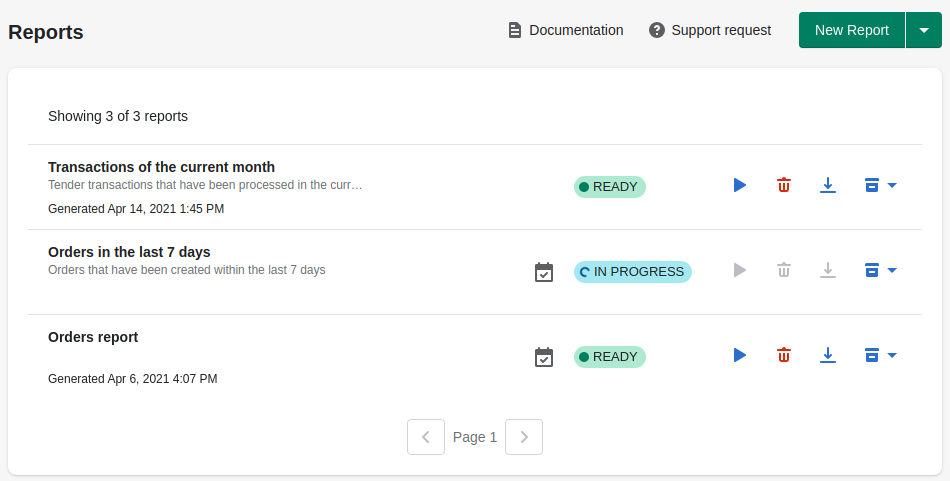Delete the Transactions of the current month report
This screenshot has height=481, width=950.
click(783, 185)
